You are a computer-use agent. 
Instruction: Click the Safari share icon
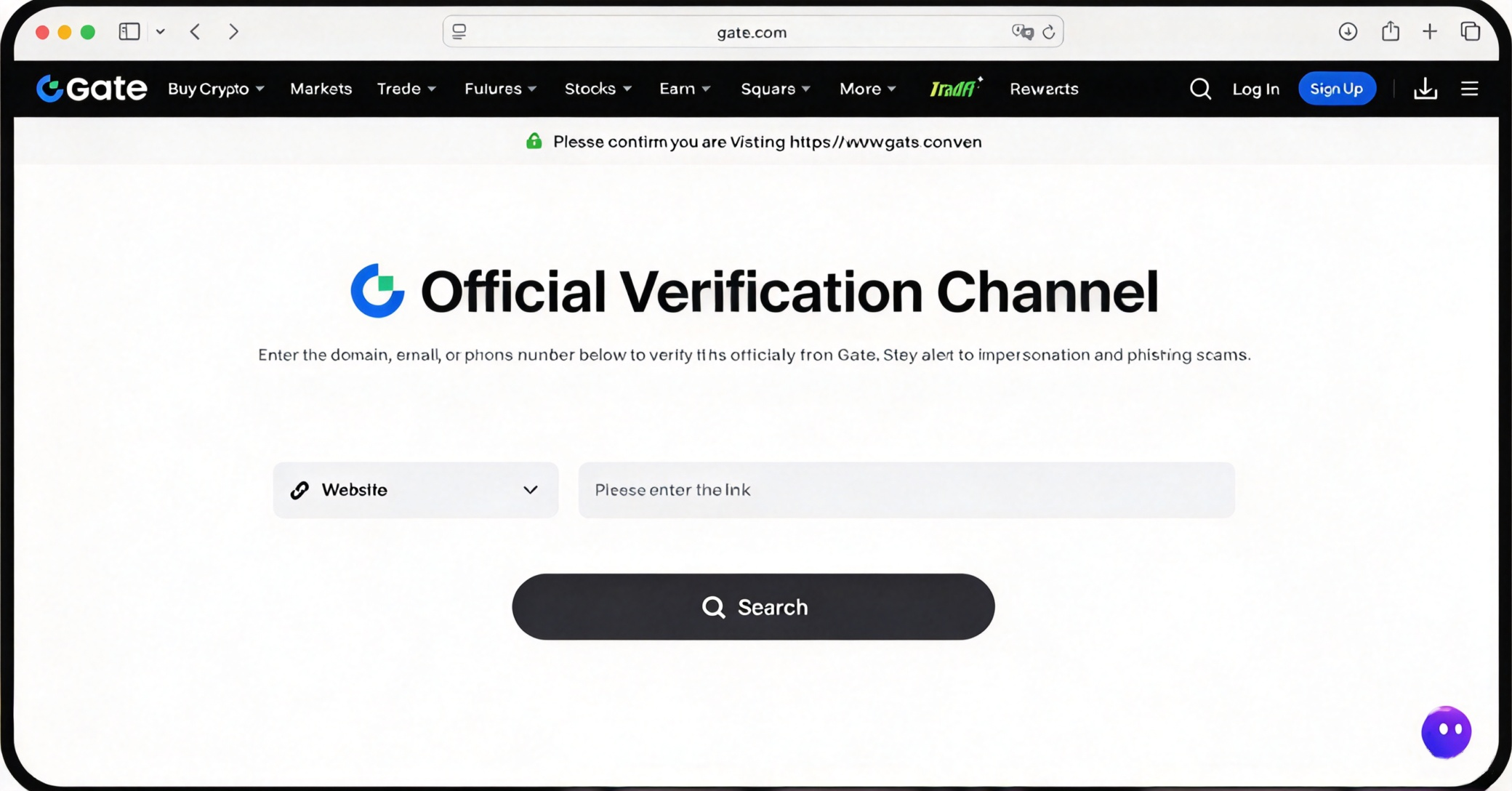pyautogui.click(x=1391, y=31)
